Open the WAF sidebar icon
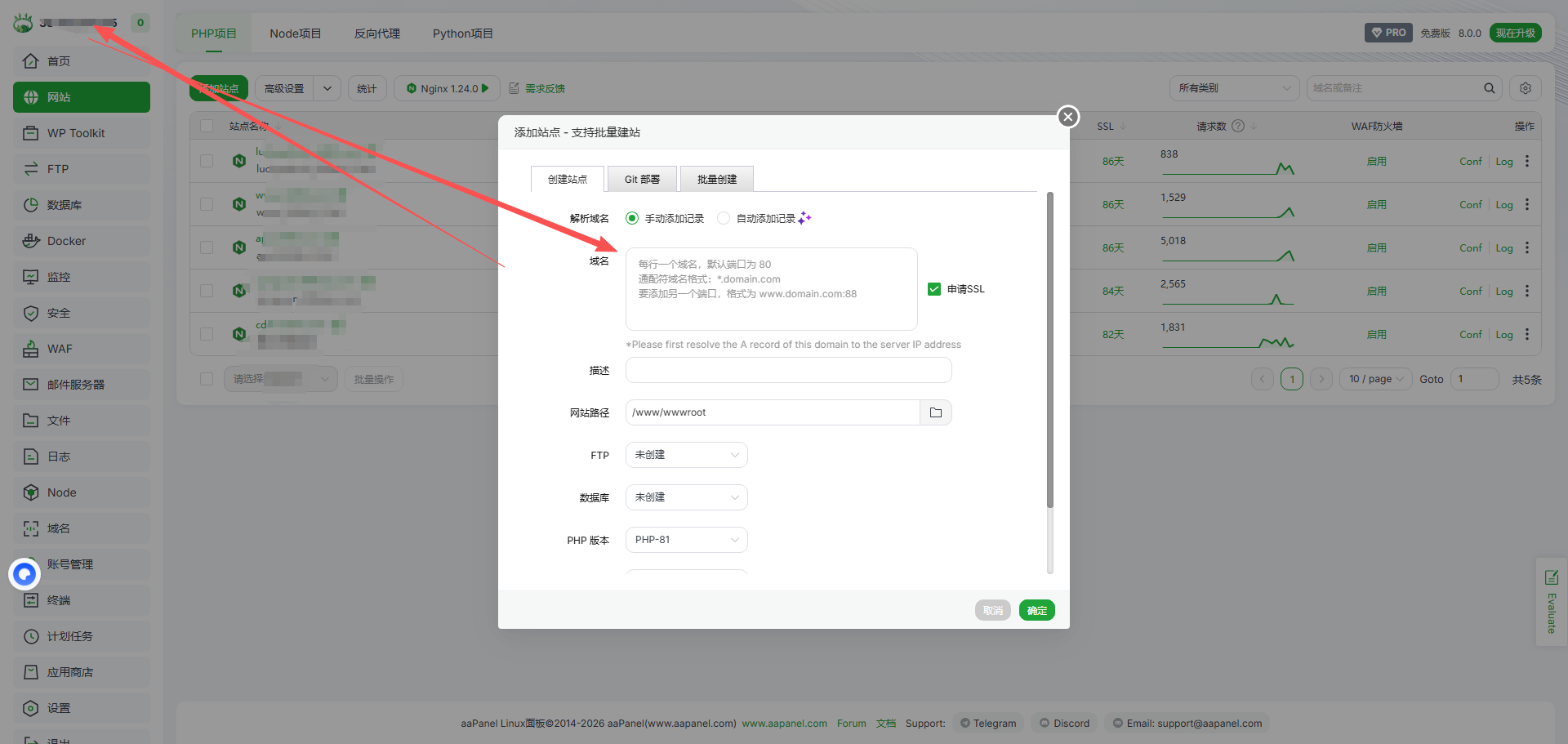The image size is (1568, 744). (x=31, y=349)
